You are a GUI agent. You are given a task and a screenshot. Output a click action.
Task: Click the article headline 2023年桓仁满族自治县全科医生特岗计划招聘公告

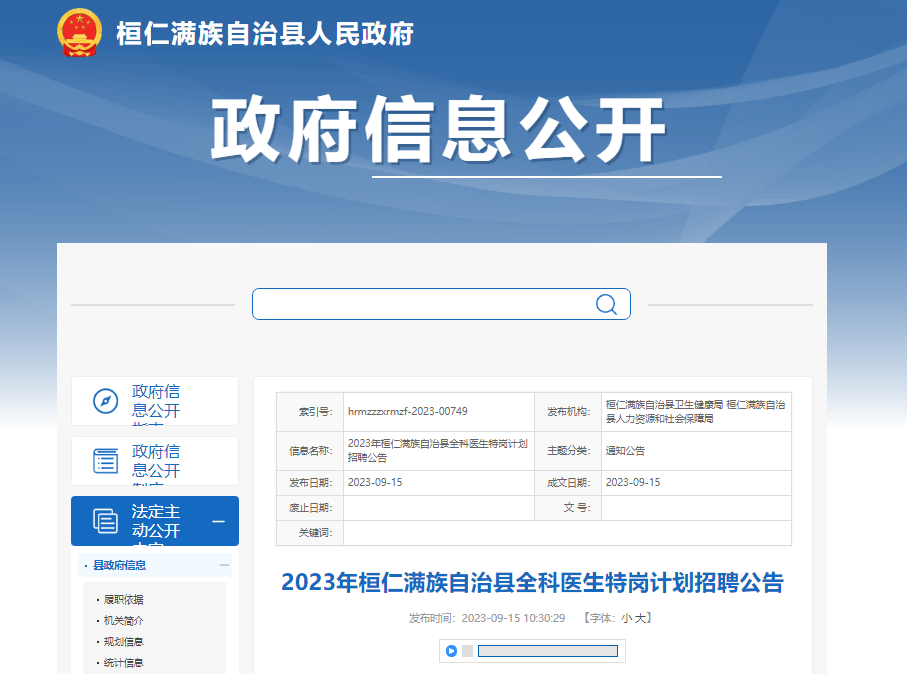(x=532, y=583)
